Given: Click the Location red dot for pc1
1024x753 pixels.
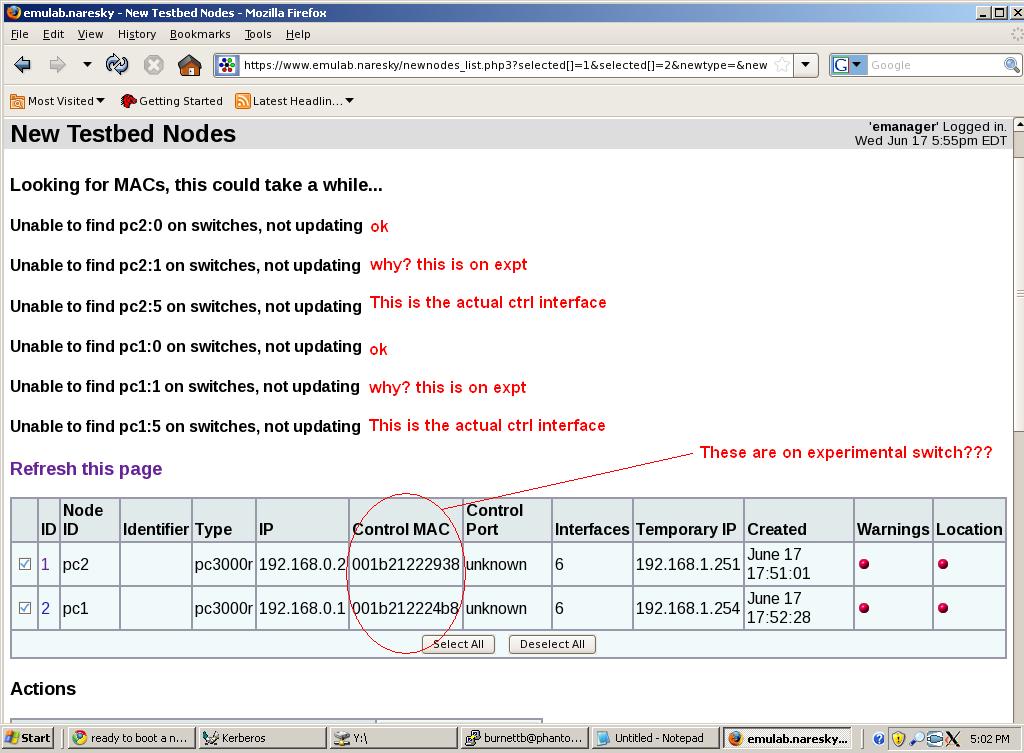Looking at the screenshot, I should [943, 608].
